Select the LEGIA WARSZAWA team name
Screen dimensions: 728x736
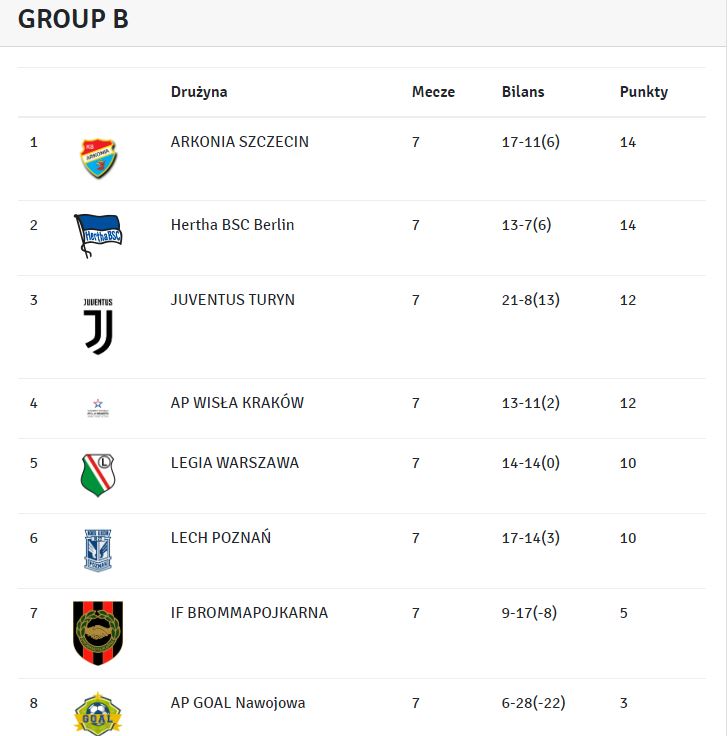[235, 463]
